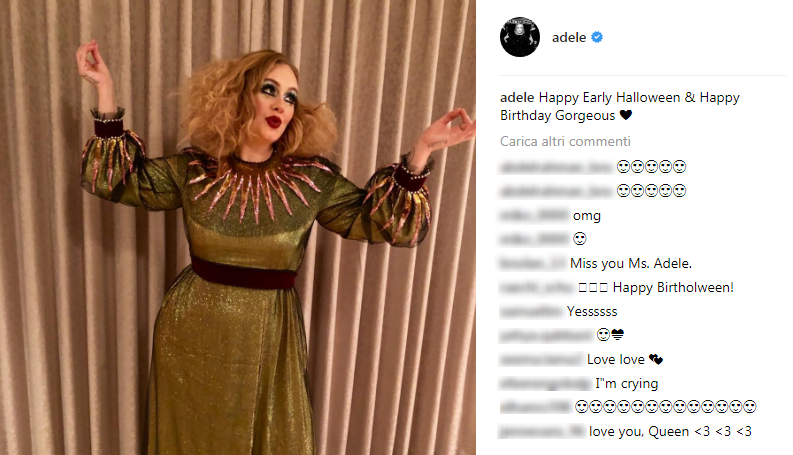Load more comments via Carica altri commenti
Image resolution: width=793 pixels, height=455 pixels.
(x=565, y=141)
